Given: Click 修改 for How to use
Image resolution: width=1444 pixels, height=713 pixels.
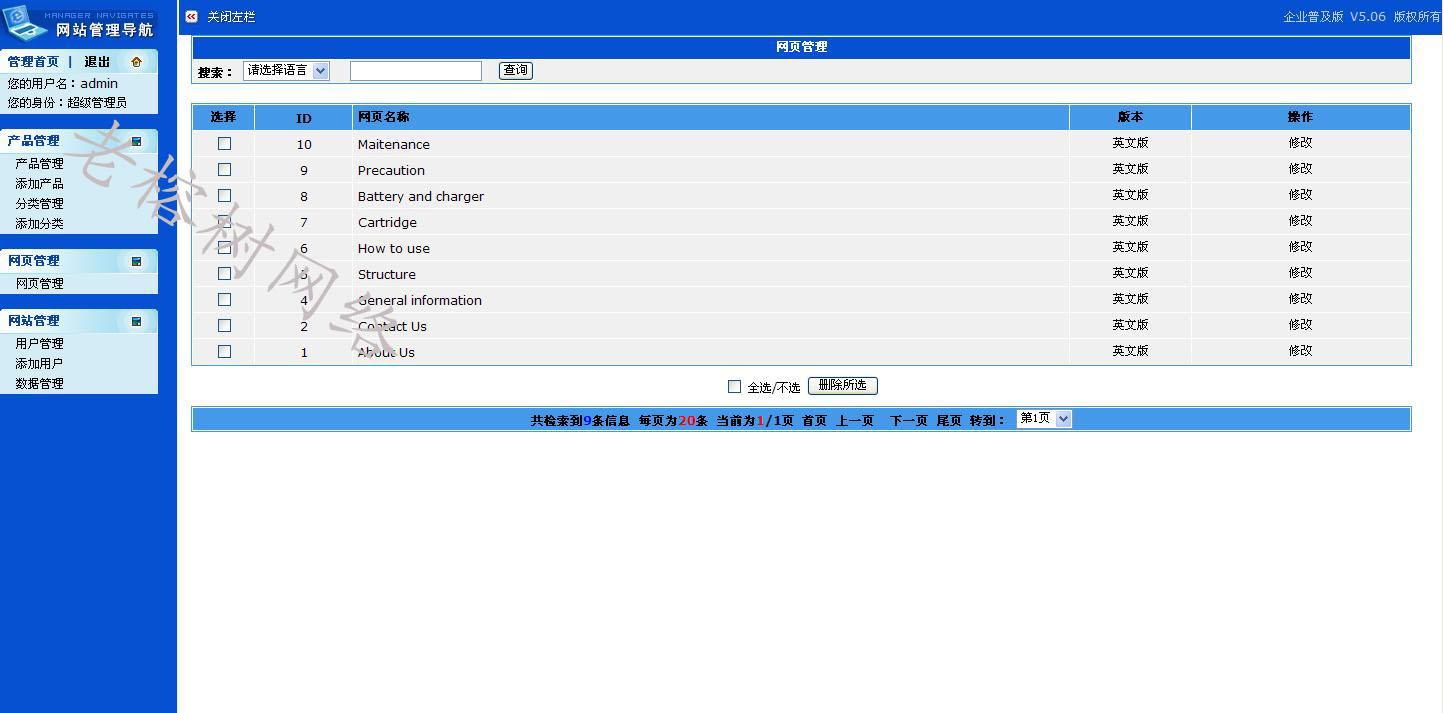Looking at the screenshot, I should (x=1300, y=247).
